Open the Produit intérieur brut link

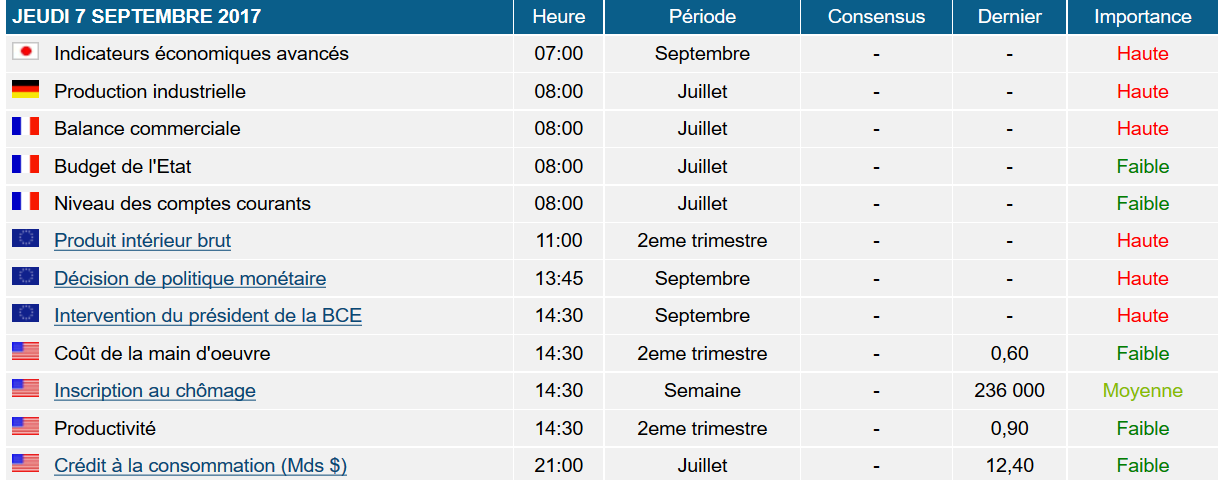143,241
